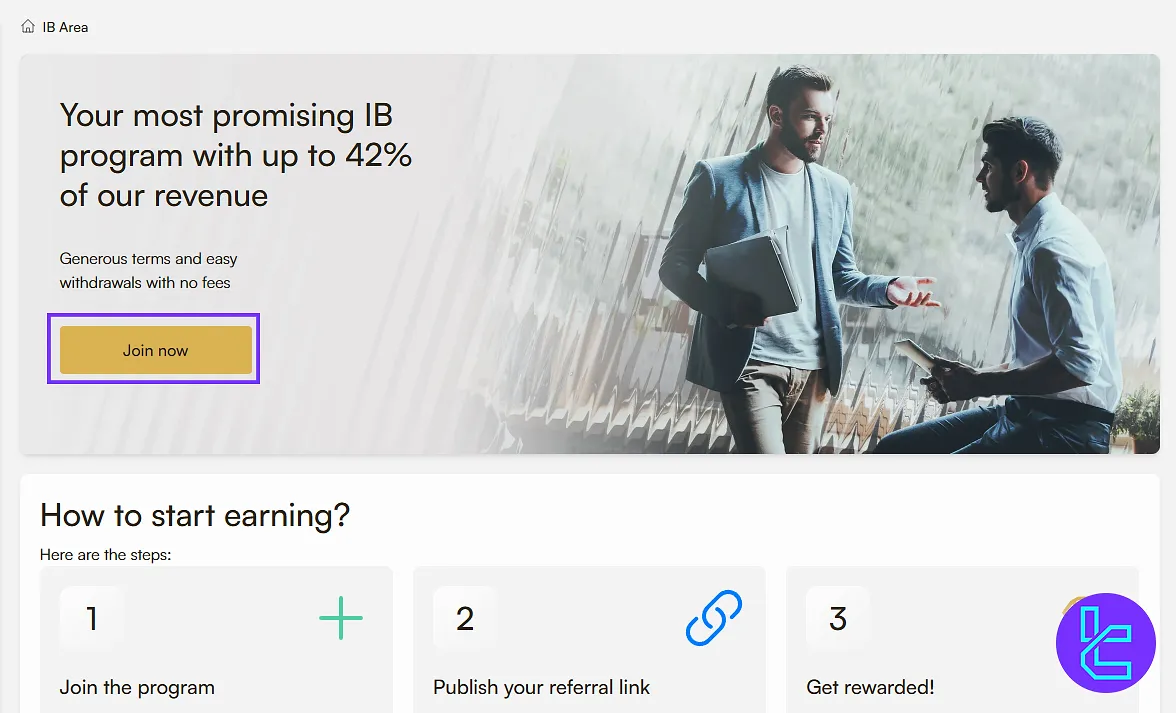Image resolution: width=1176 pixels, height=713 pixels.
Task: Click the green plus icon in step 1
Action: (341, 618)
